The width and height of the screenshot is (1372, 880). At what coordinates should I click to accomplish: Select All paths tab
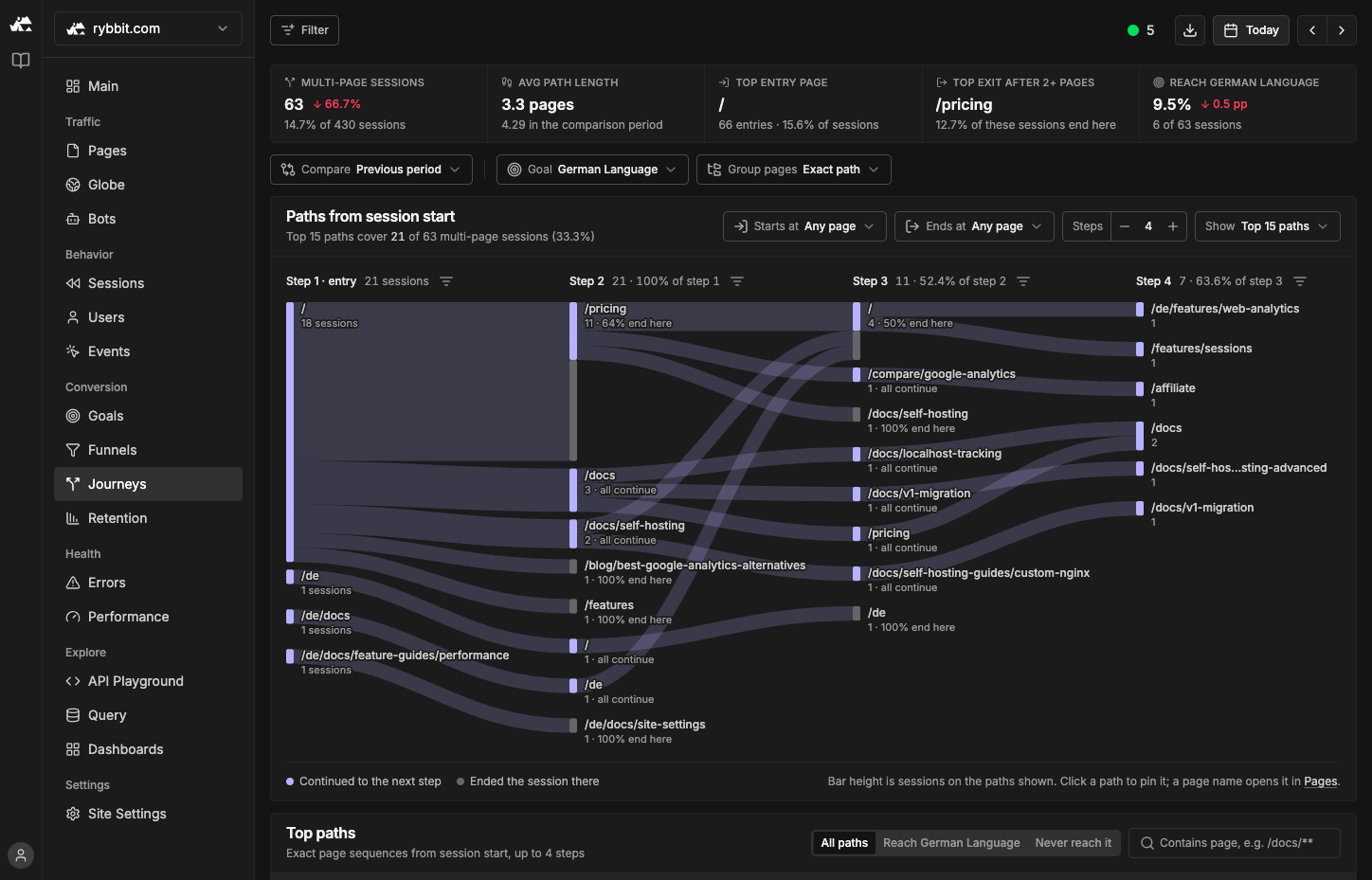(x=844, y=843)
